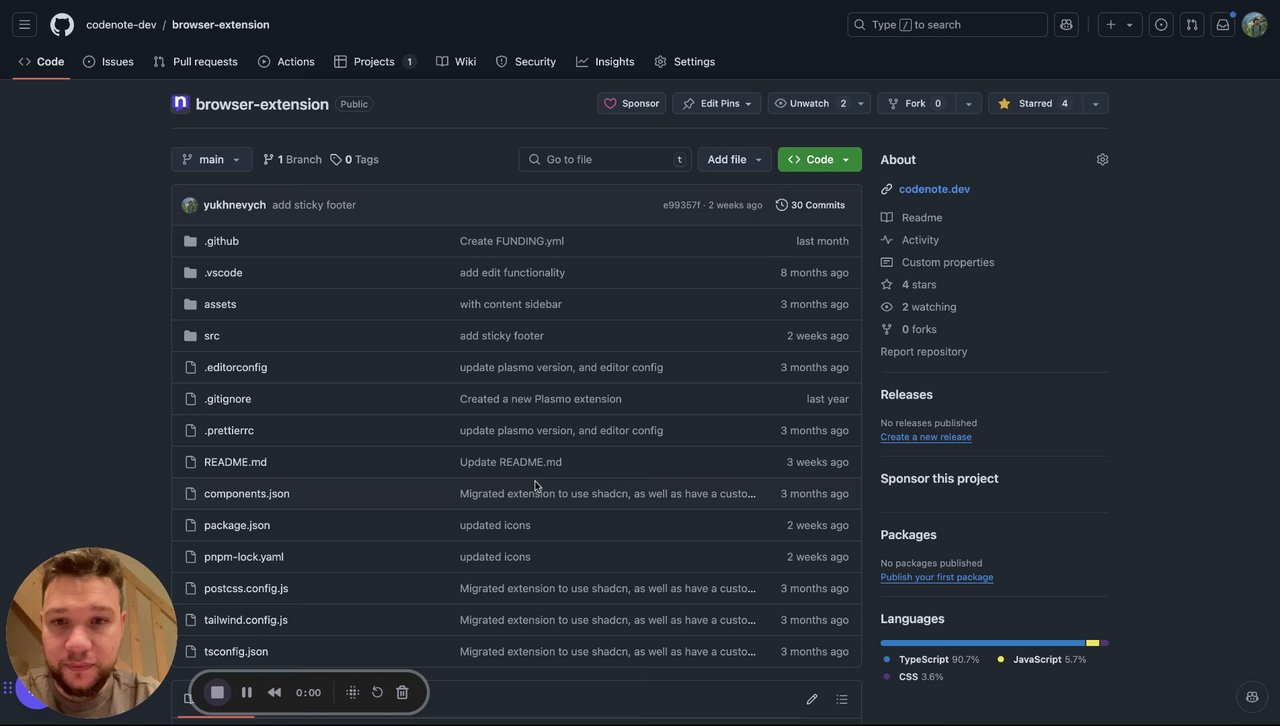
Task: Click the codenote repository logo icon
Action: click(180, 103)
